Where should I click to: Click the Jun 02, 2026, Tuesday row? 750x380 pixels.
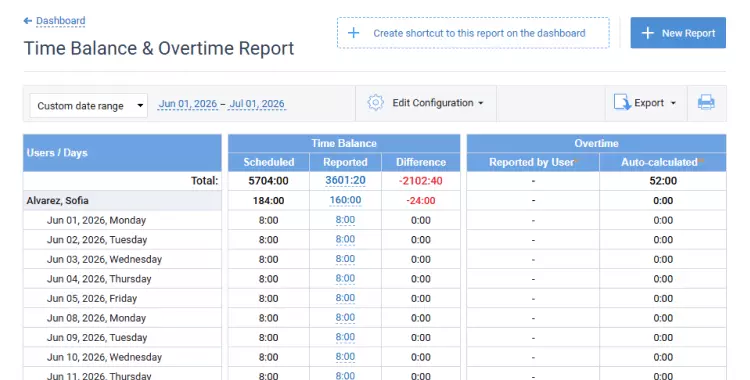pos(122,240)
